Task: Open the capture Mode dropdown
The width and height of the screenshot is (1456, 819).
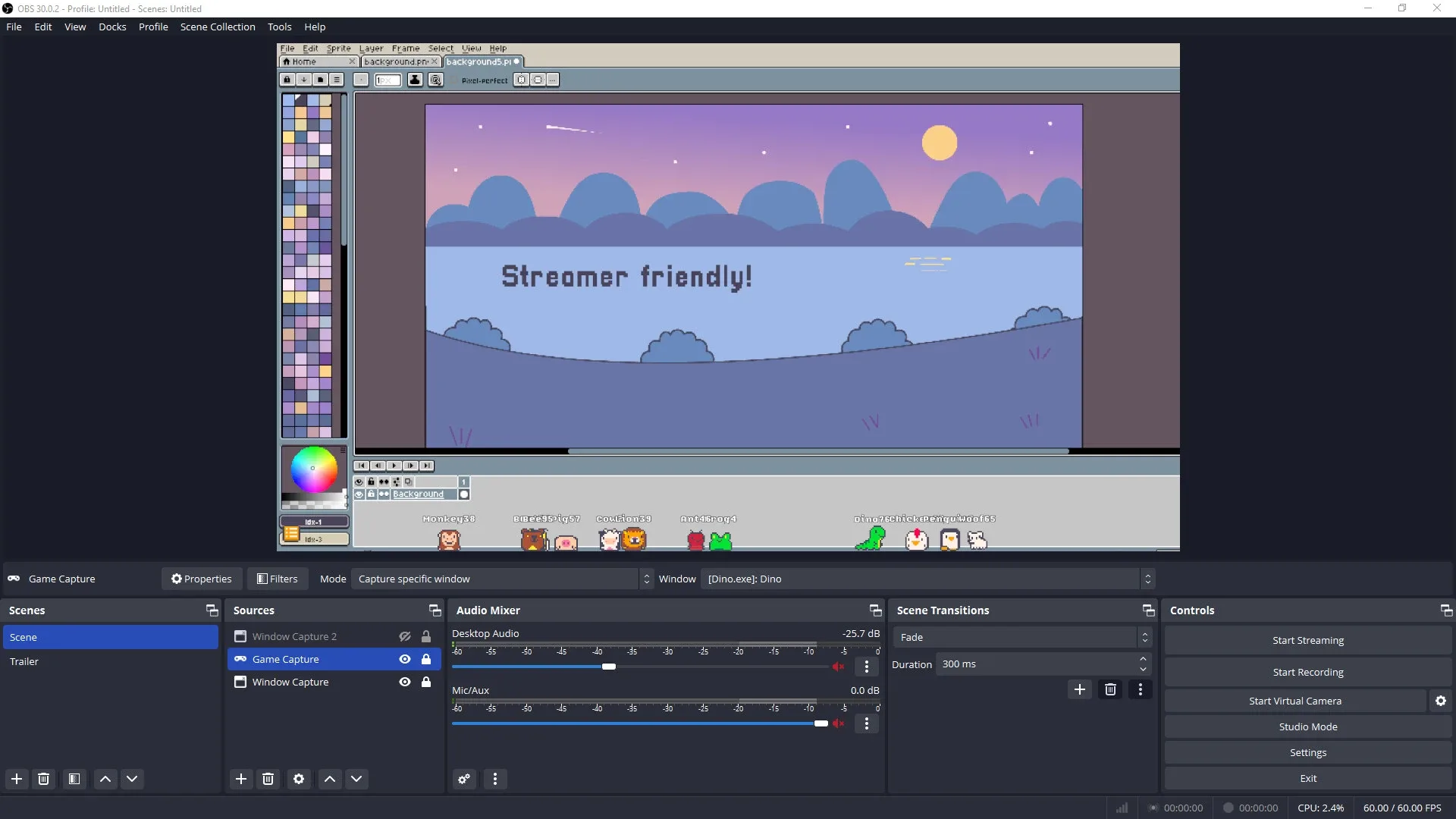Action: tap(498, 579)
